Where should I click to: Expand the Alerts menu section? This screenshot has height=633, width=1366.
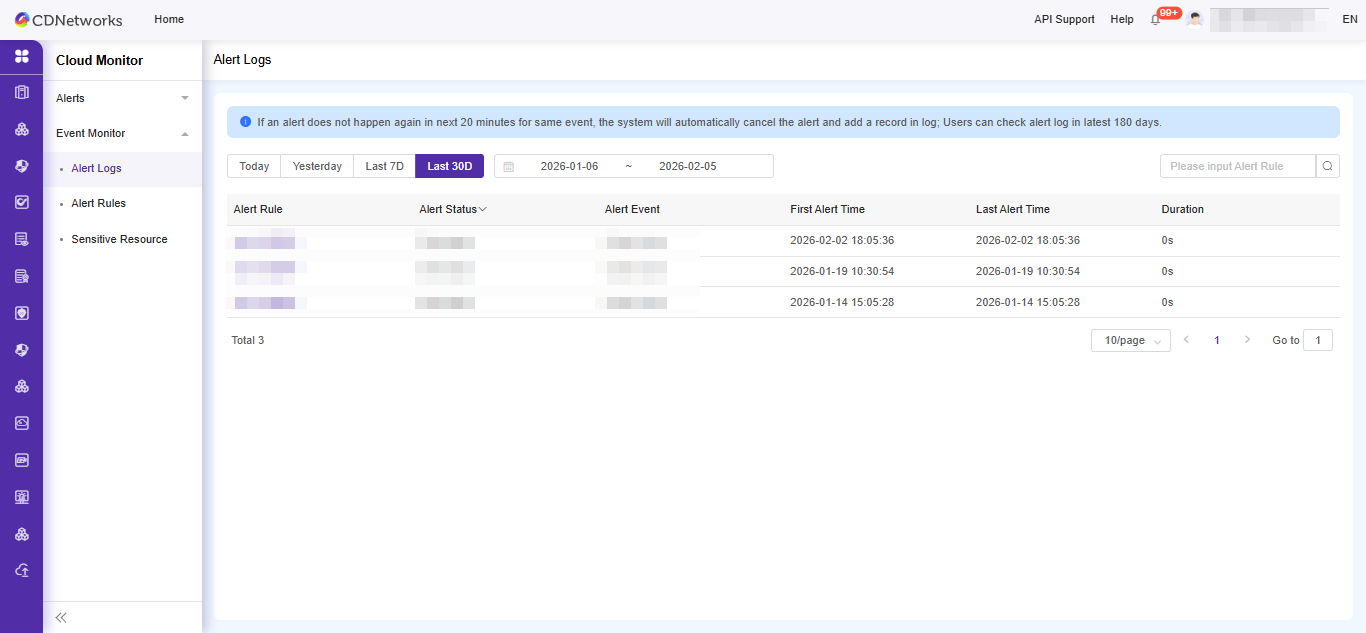point(122,98)
